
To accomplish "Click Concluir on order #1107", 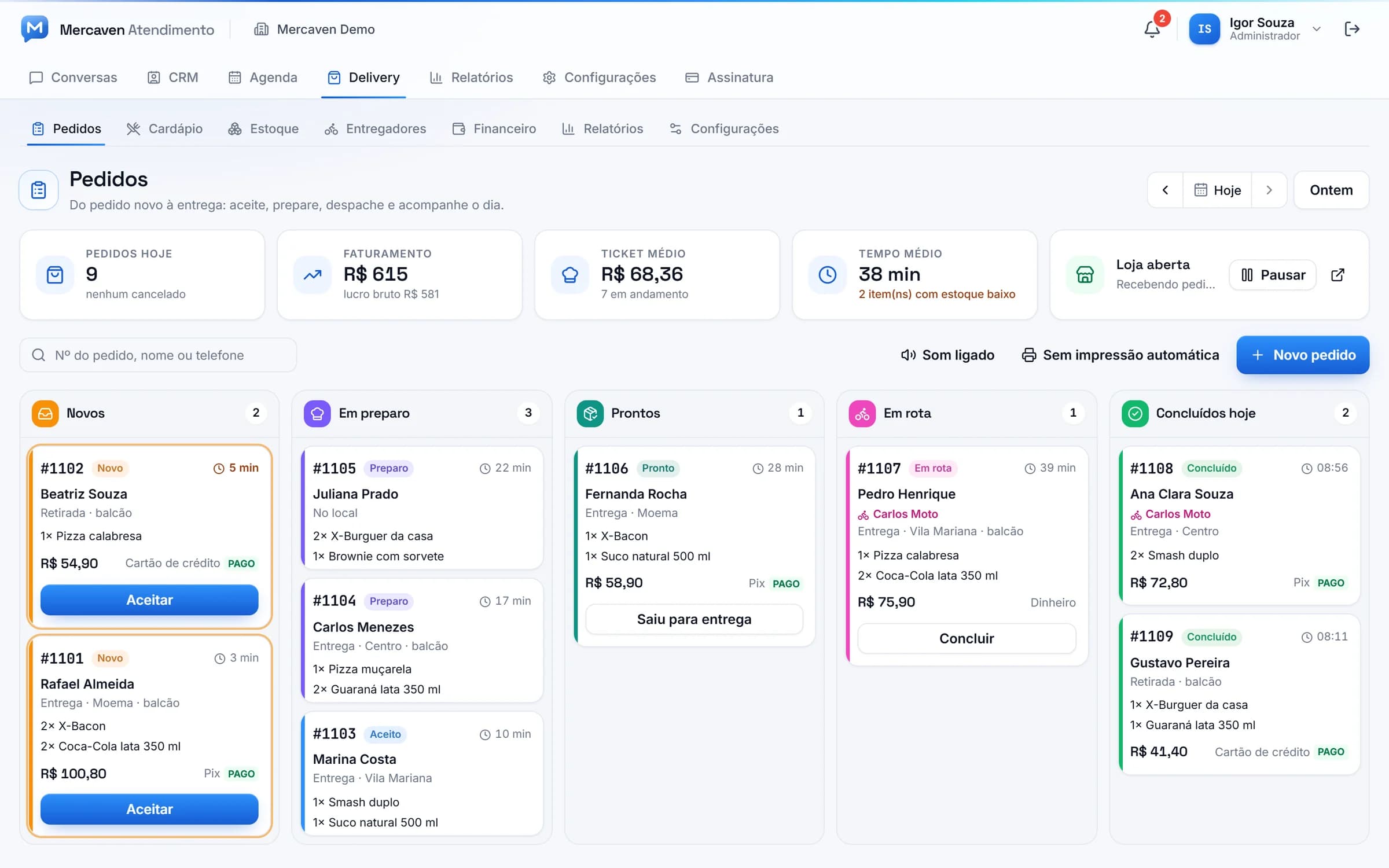I will (967, 638).
